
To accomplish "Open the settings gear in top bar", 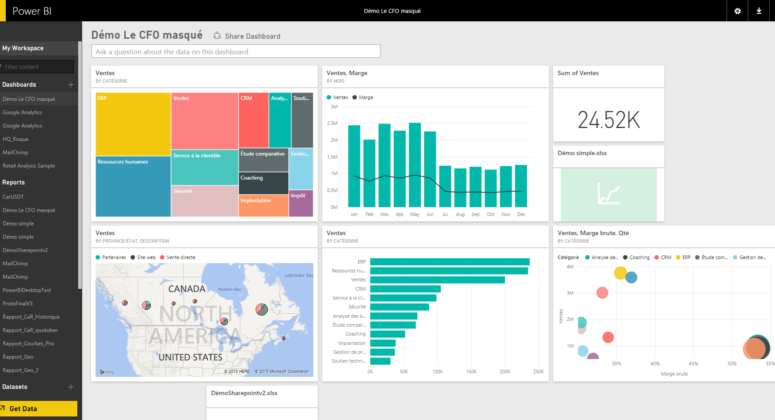I will [737, 11].
